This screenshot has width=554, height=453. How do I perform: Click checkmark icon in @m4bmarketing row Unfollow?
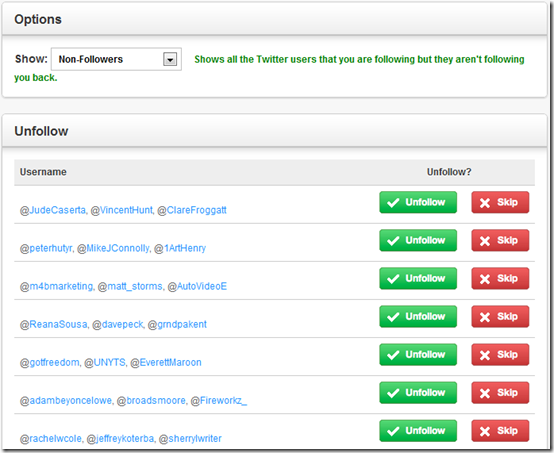point(393,279)
